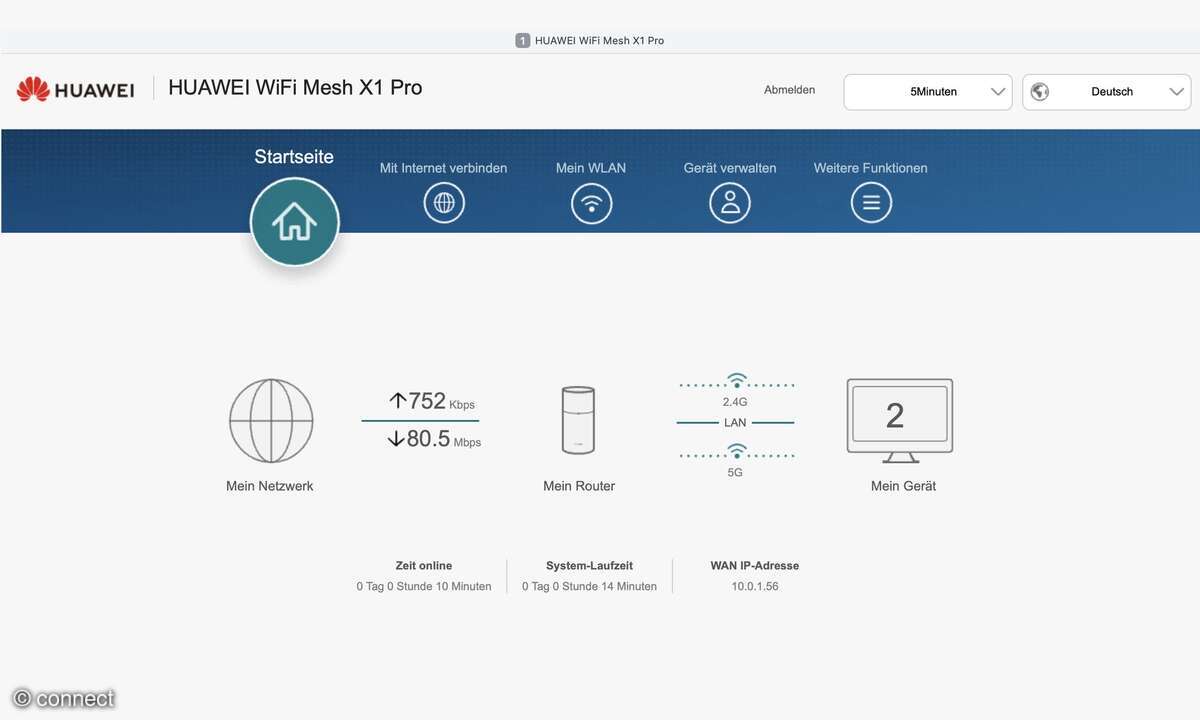Select the Startseite tab label

[294, 157]
